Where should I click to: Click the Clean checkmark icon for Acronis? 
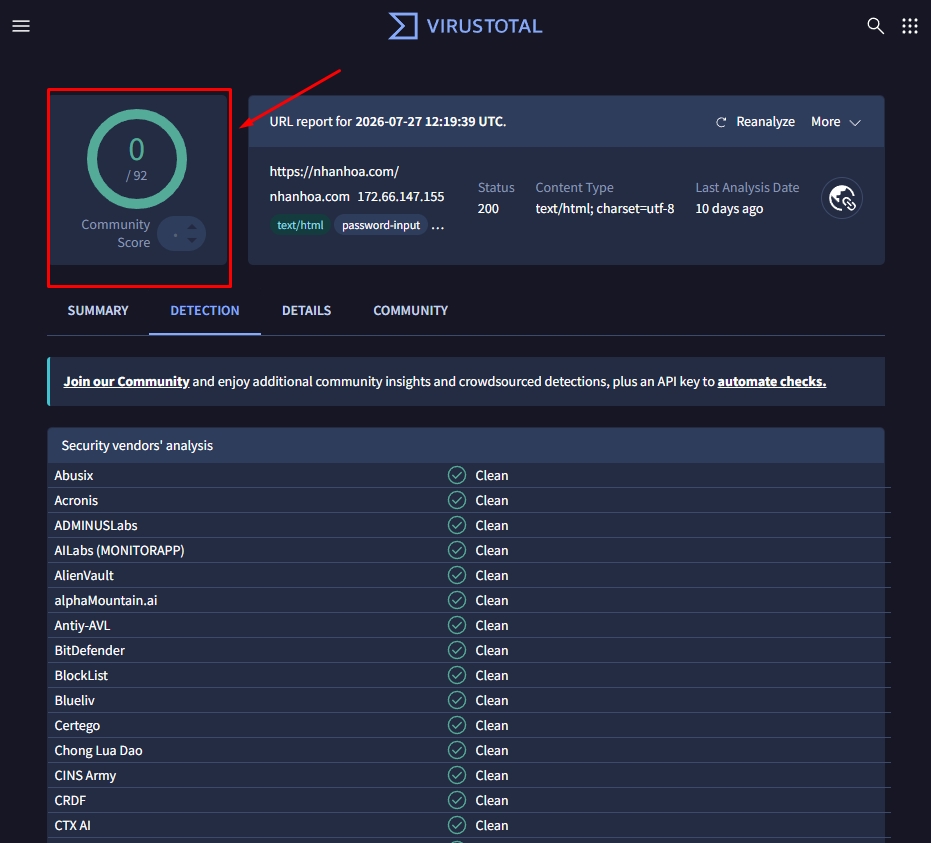pos(457,500)
